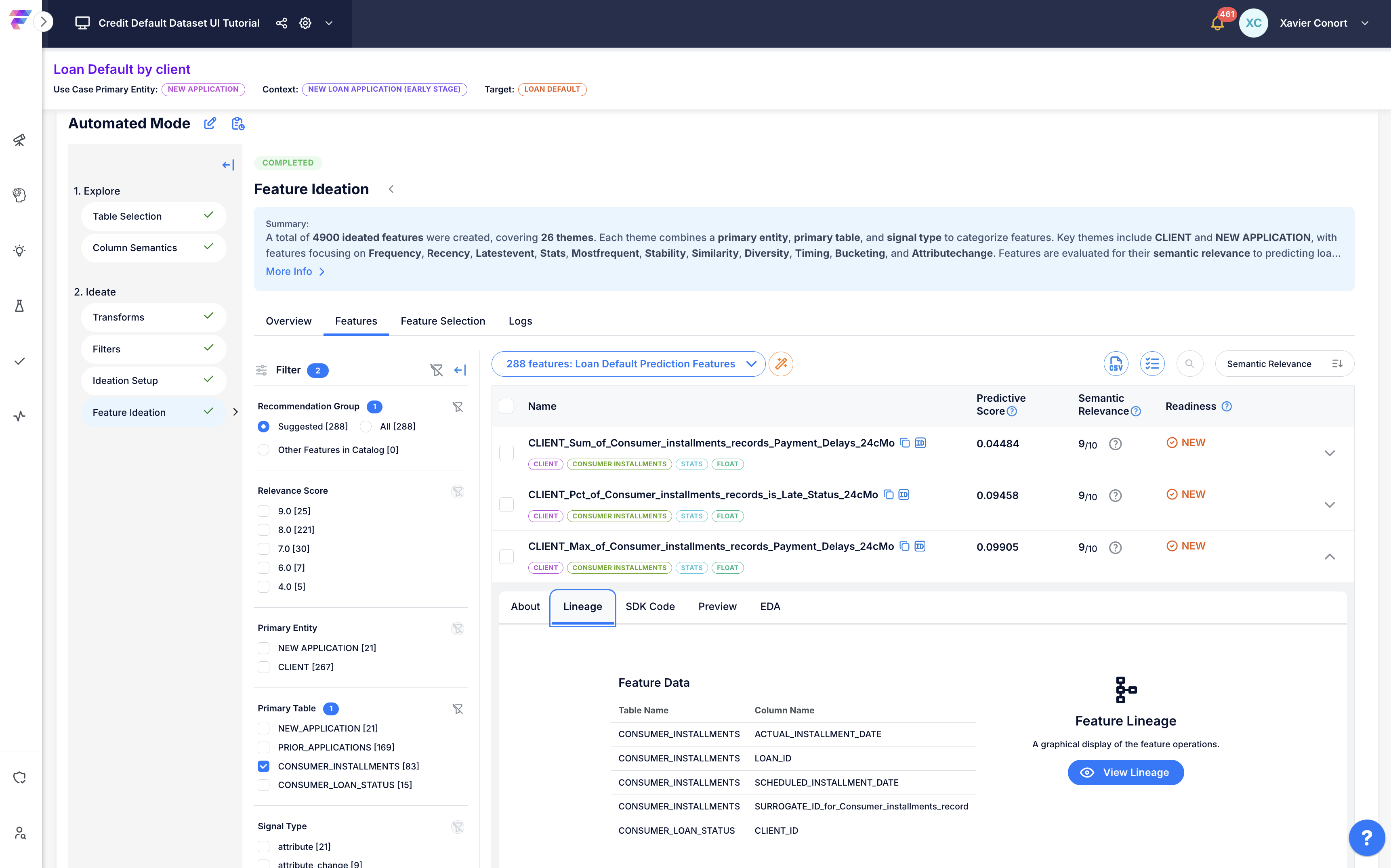Switch to the Feature Selection tab
This screenshot has width=1391, height=868.
click(x=443, y=321)
